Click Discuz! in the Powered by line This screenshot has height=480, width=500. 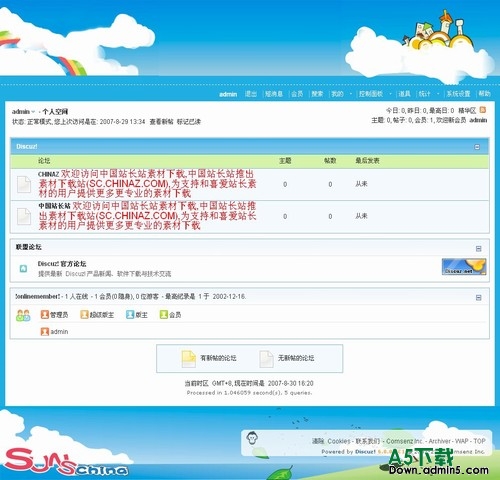[365, 452]
